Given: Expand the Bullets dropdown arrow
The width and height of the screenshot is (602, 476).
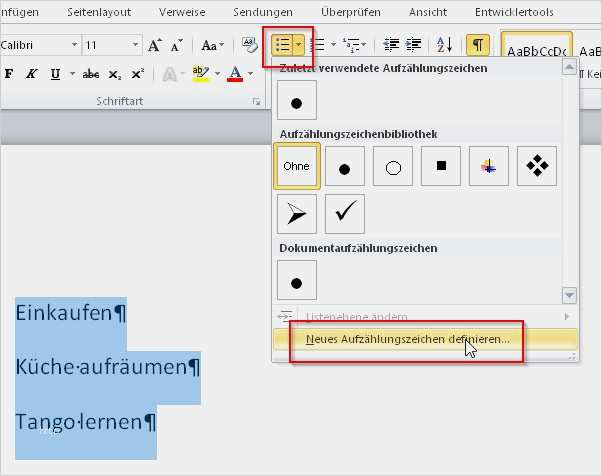Looking at the screenshot, I should (299, 45).
